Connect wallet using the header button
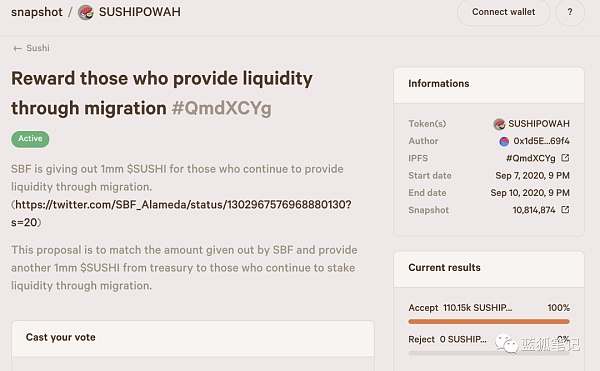Screen dimensions: 600x371 (504, 12)
